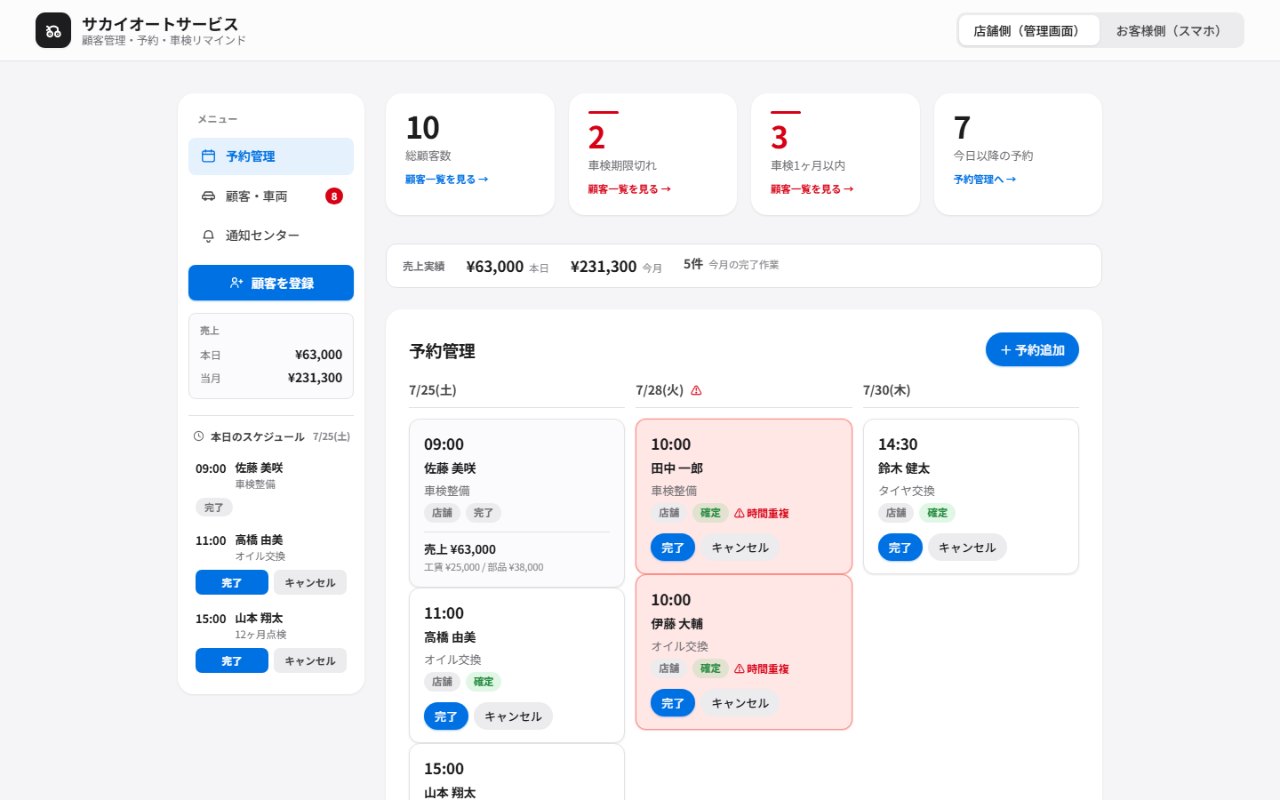Open 通知センター in the menu
1280x800 pixels.
[x=271, y=236]
